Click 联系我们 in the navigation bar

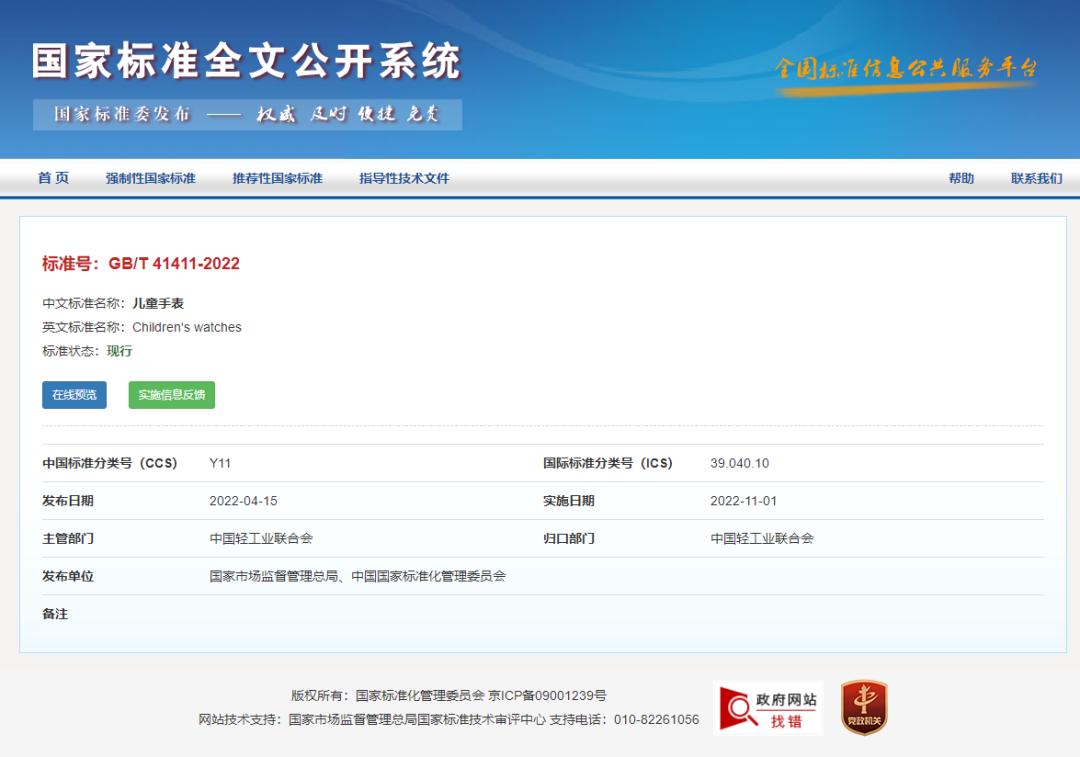pyautogui.click(x=1036, y=178)
